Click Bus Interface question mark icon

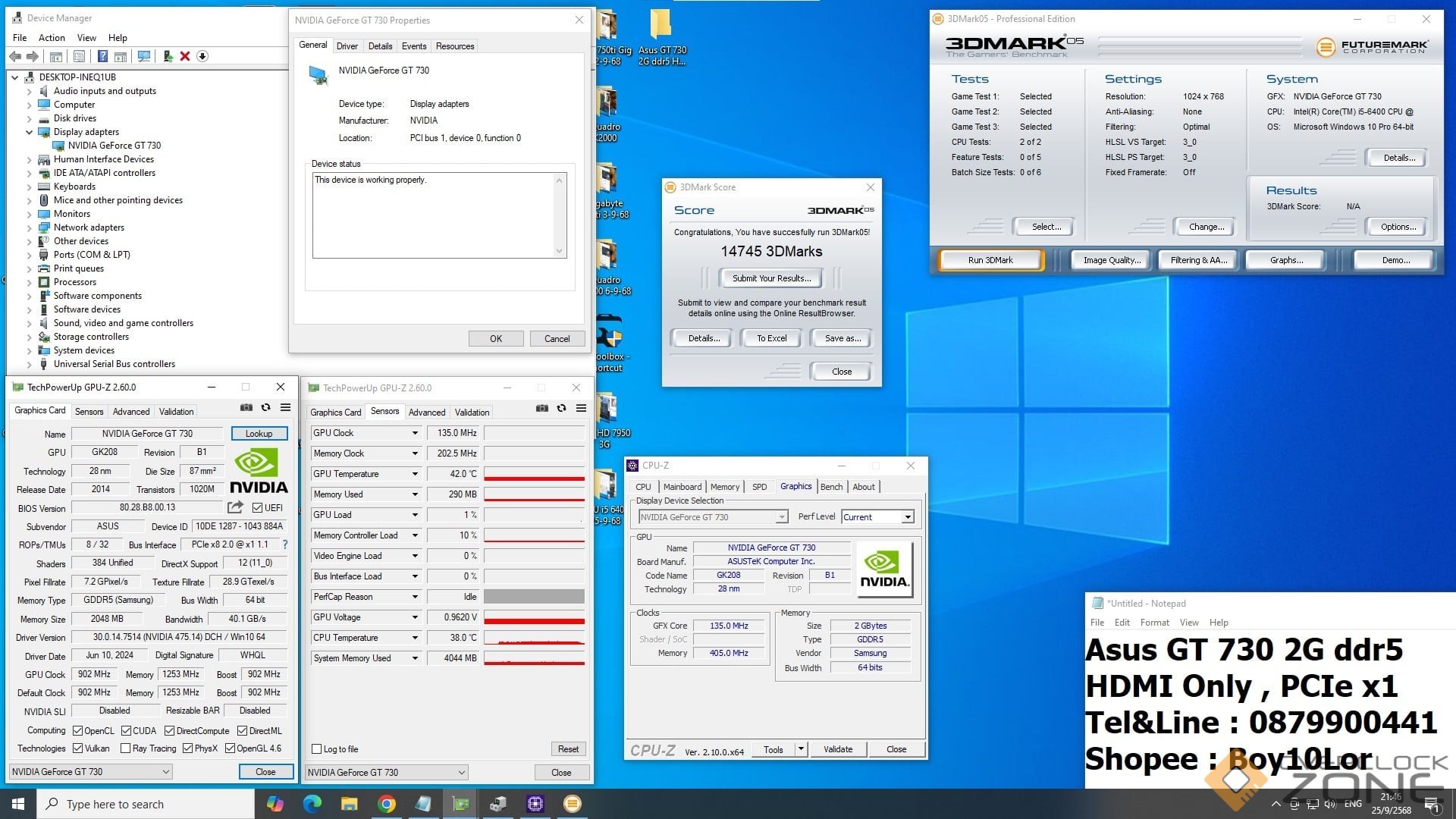285,544
